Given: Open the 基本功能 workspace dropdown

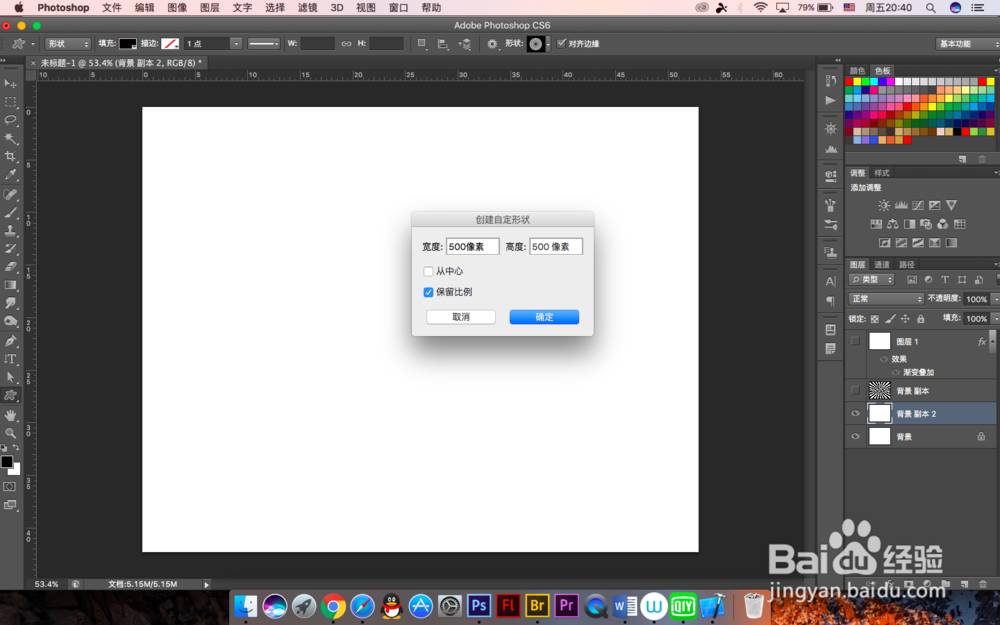Looking at the screenshot, I should pyautogui.click(x=968, y=43).
